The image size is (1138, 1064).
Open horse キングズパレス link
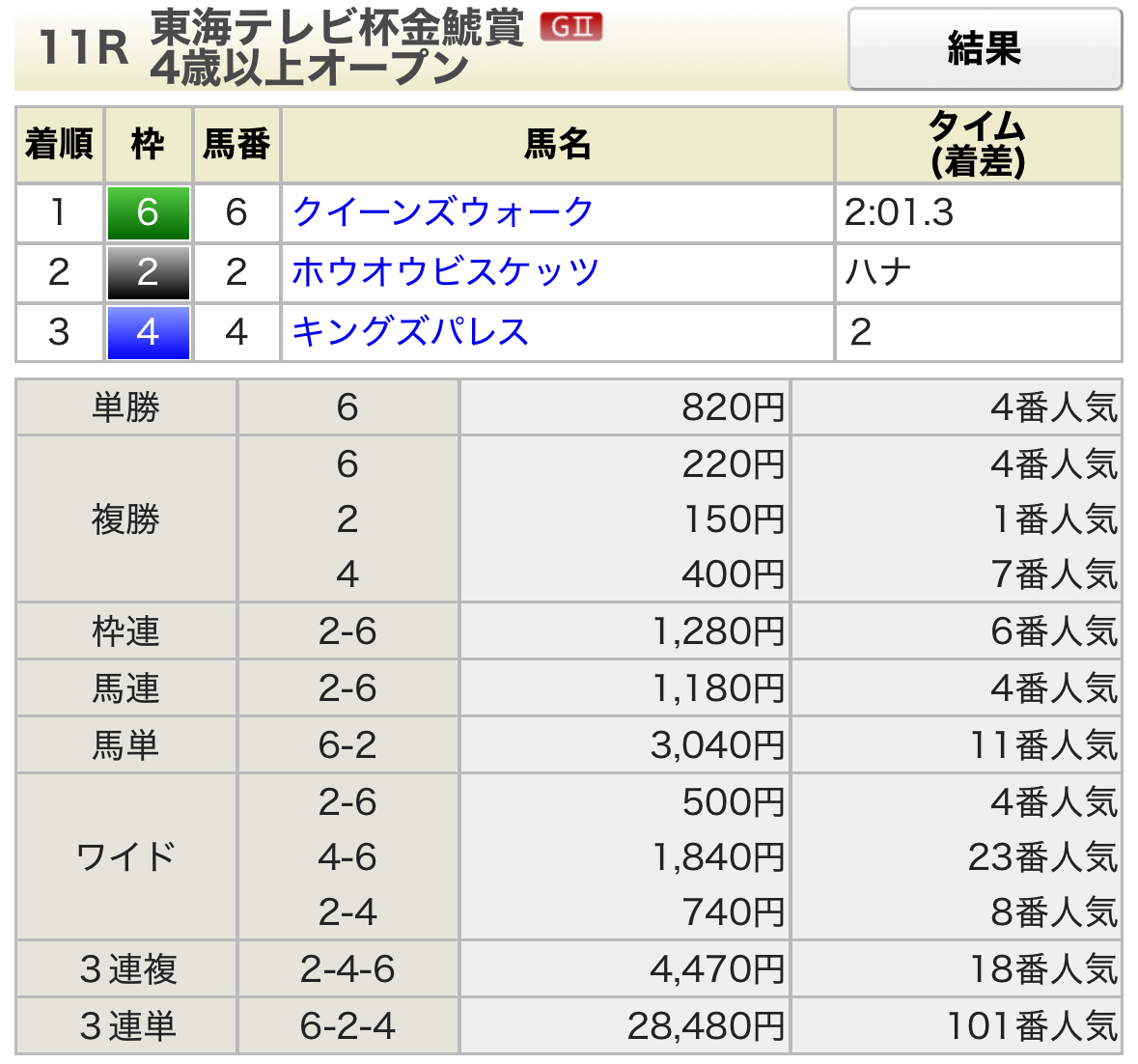point(410,332)
